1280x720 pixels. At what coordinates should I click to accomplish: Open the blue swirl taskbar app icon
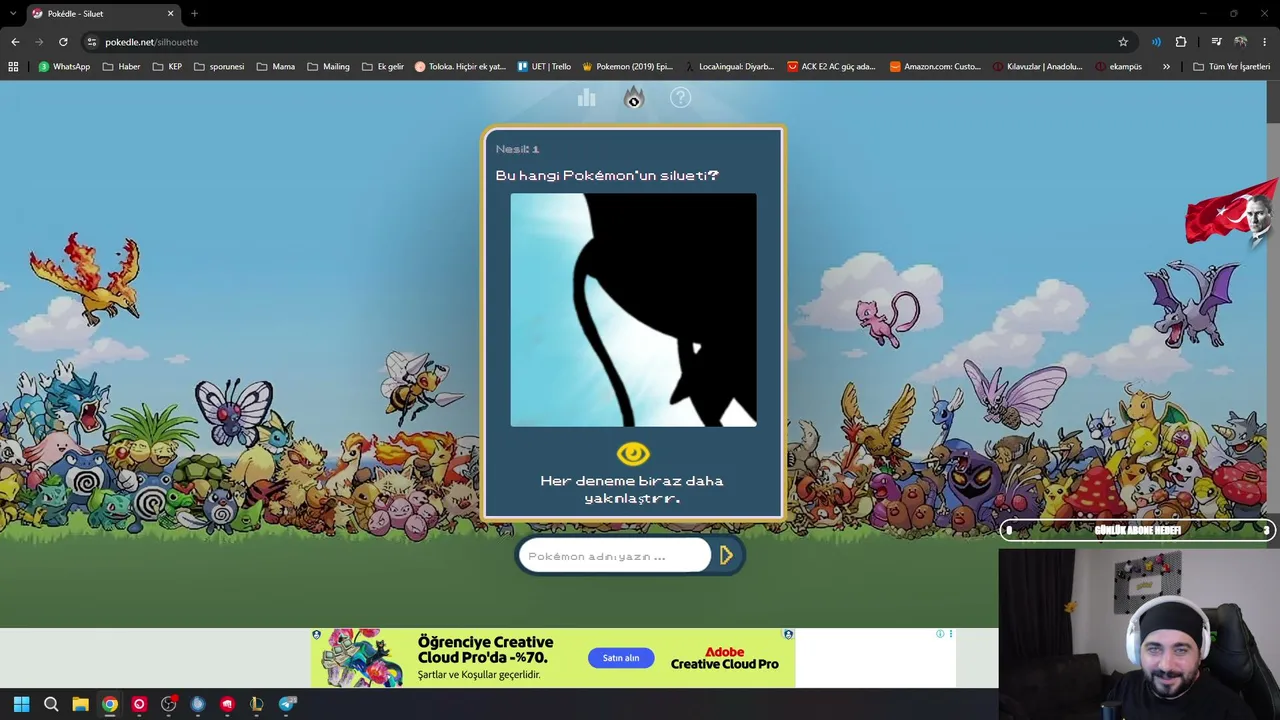(198, 704)
